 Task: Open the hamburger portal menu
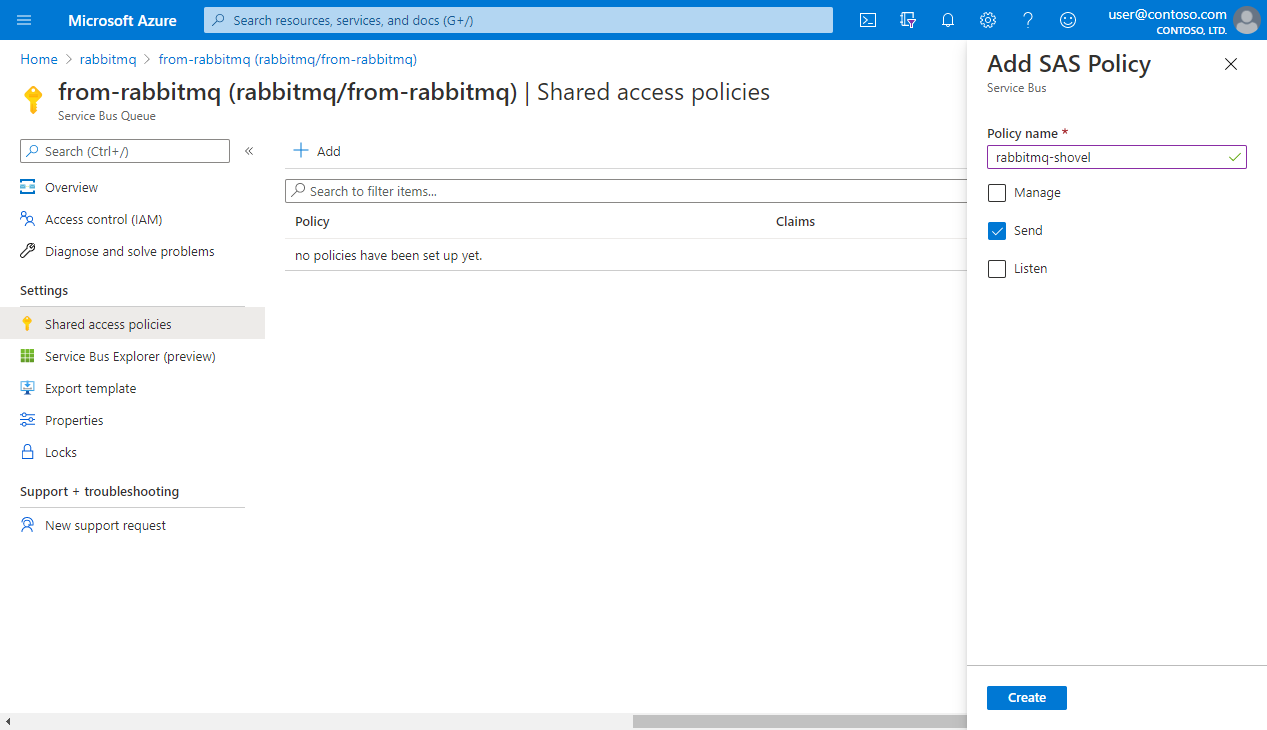25,20
